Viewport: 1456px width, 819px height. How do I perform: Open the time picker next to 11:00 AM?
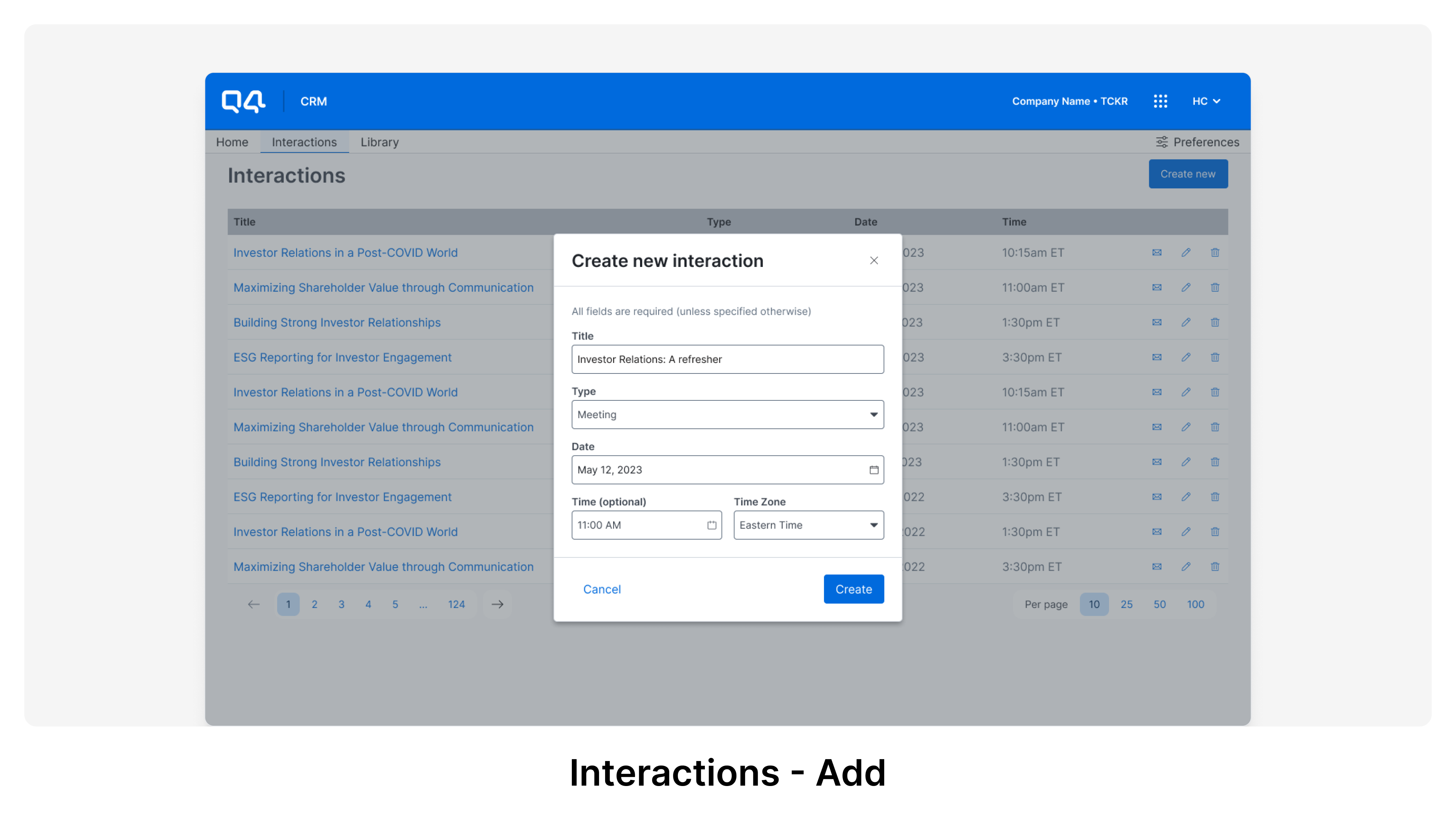711,524
